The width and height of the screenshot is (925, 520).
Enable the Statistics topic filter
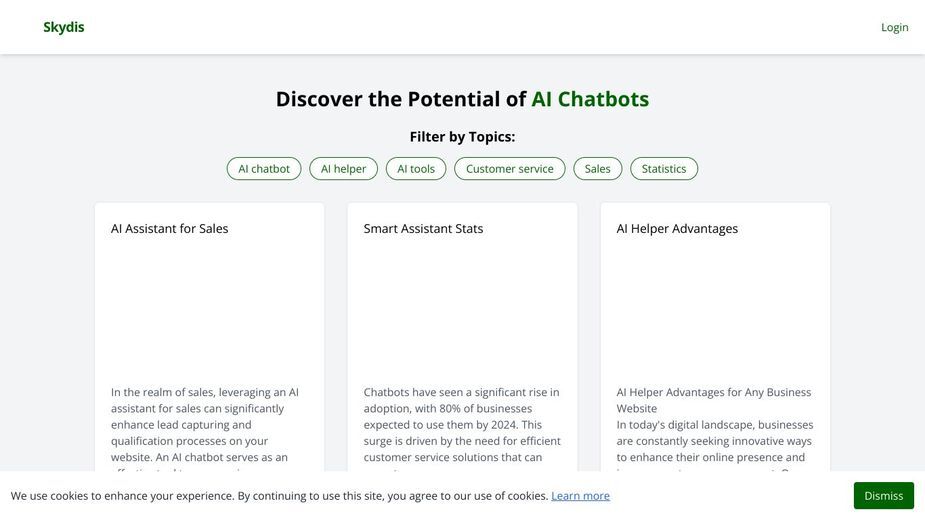click(x=664, y=169)
